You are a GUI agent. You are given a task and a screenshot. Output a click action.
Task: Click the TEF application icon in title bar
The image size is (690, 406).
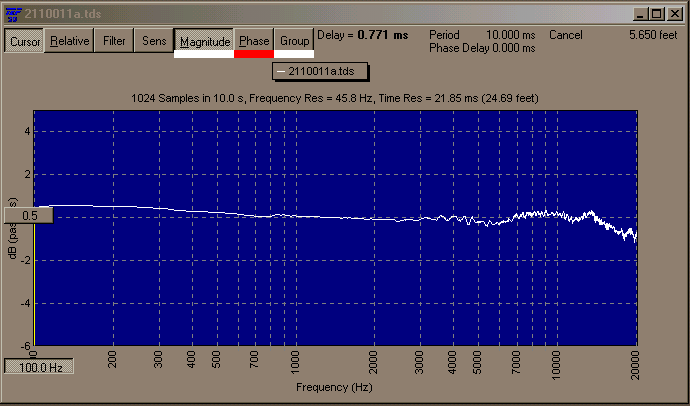(x=11, y=12)
